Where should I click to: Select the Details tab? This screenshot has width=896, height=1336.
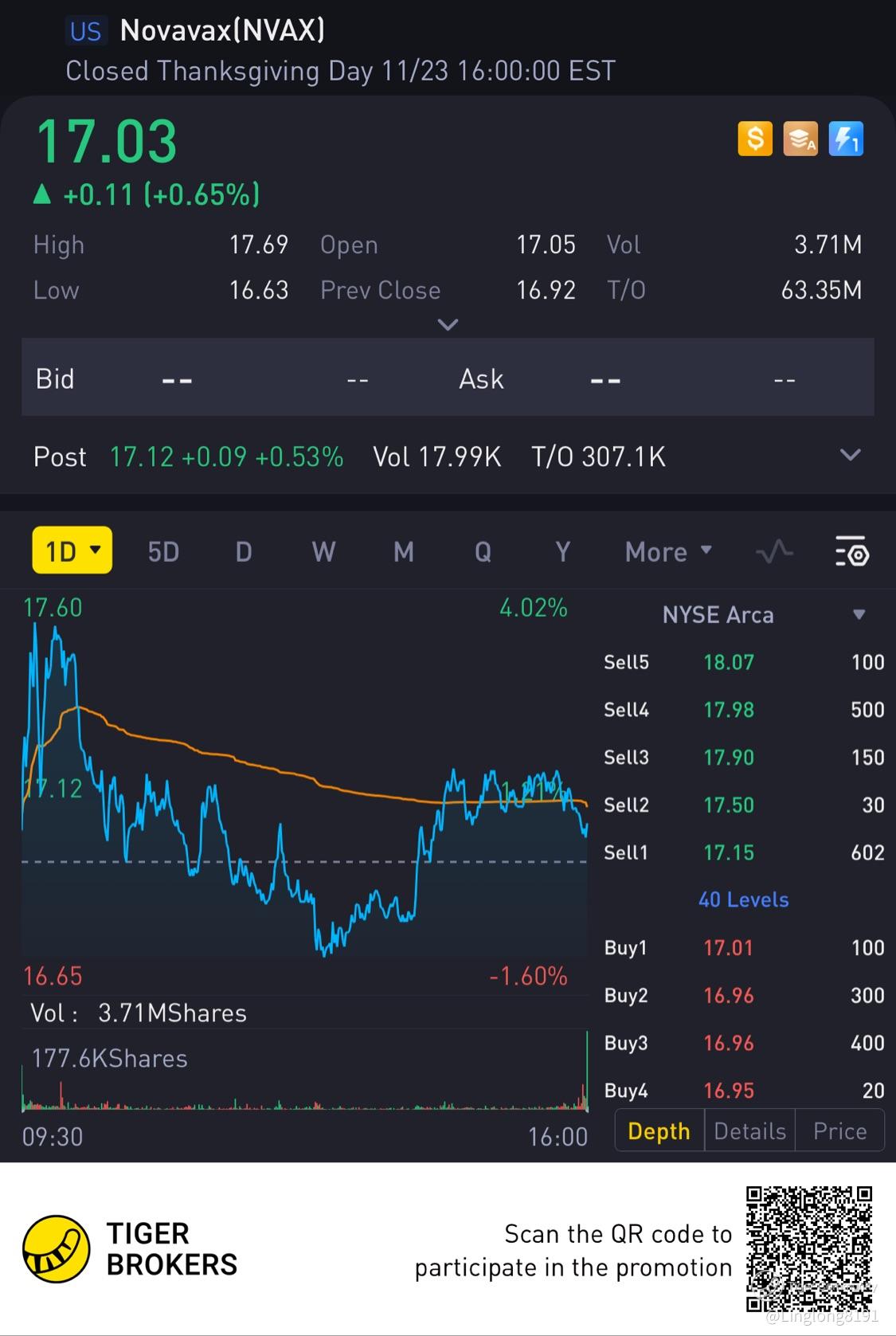(749, 1130)
